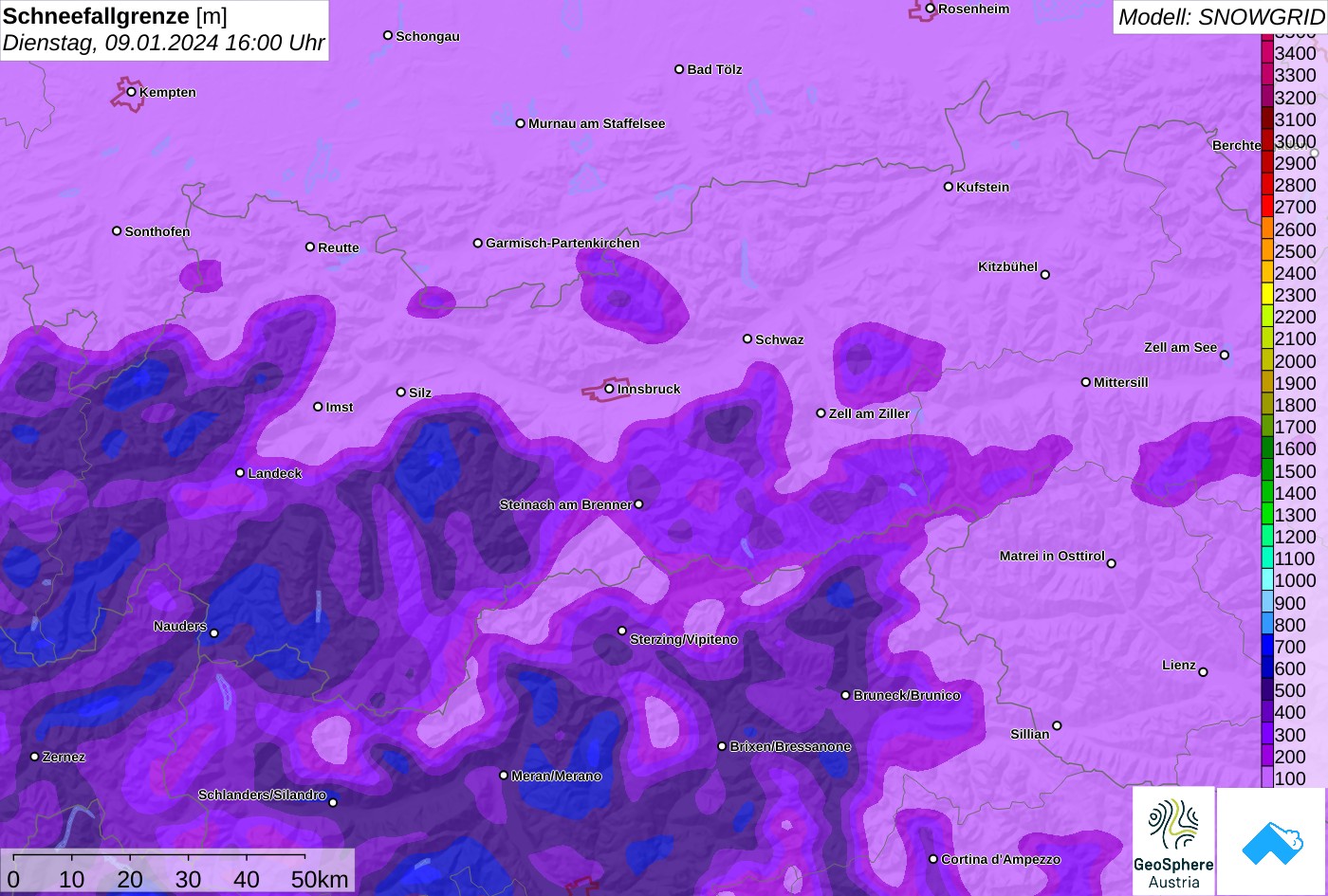Click the 20 scale bar label

point(130,879)
